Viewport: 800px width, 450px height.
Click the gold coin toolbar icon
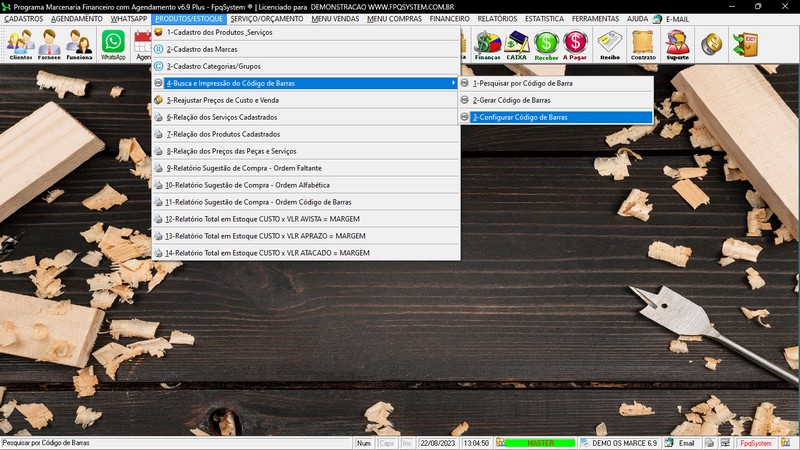click(711, 44)
